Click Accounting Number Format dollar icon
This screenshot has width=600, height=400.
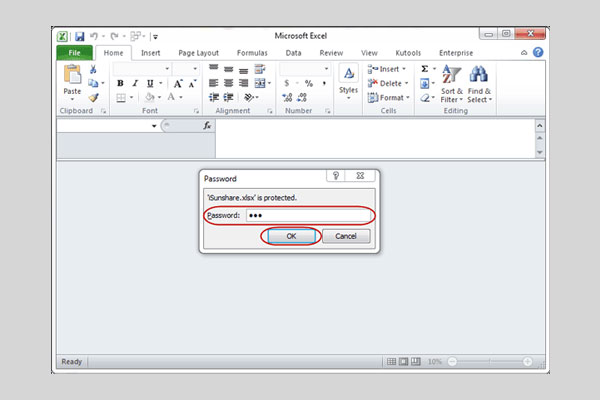[x=287, y=83]
